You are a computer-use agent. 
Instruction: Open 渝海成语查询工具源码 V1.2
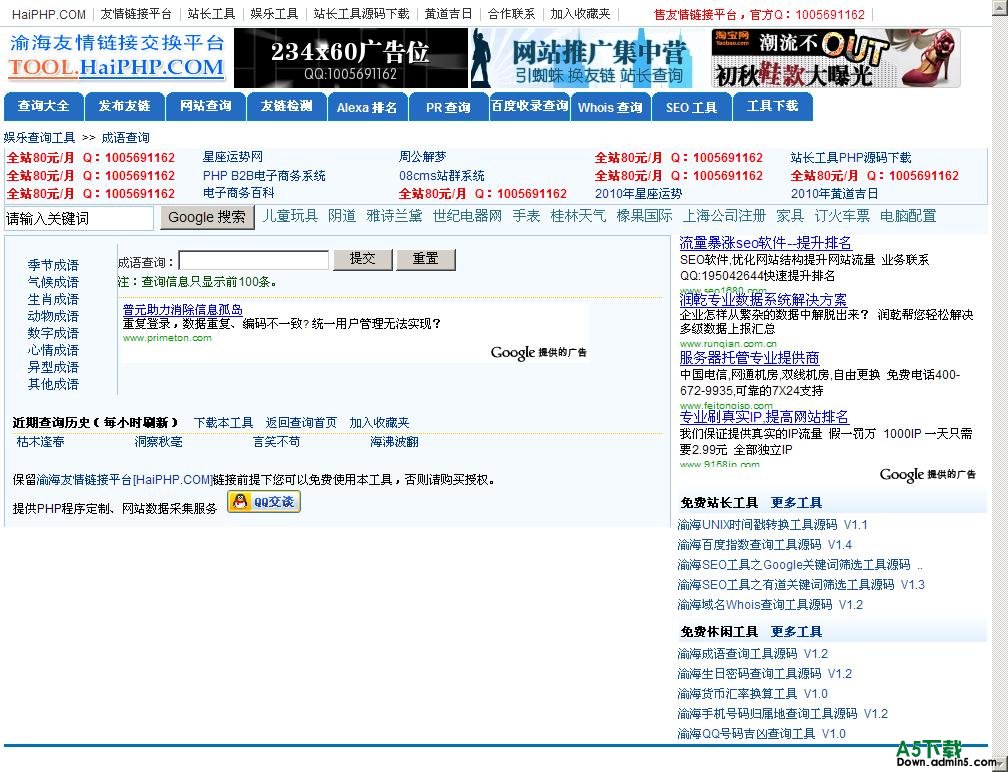[753, 654]
